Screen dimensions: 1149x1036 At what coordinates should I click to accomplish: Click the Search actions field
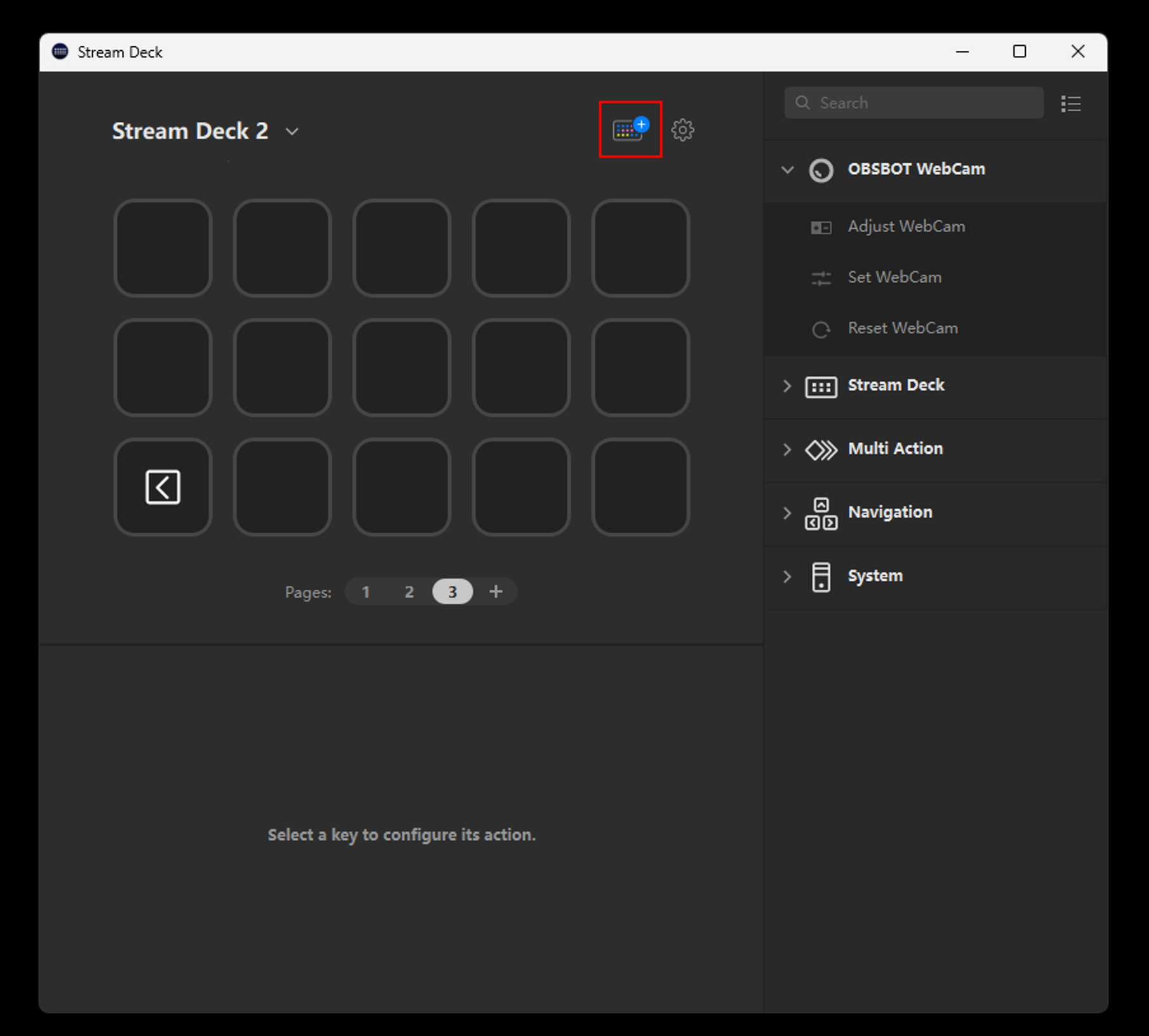(913, 103)
